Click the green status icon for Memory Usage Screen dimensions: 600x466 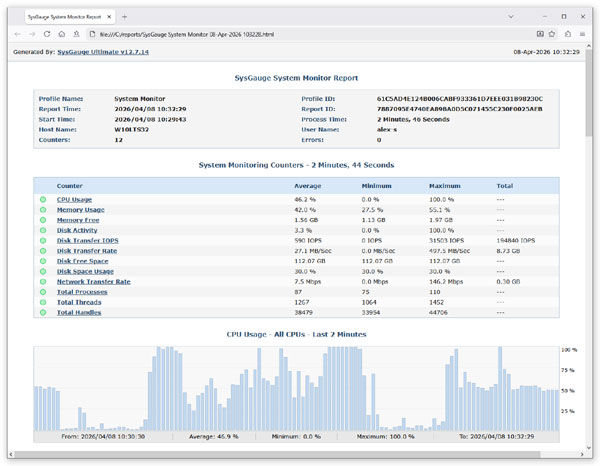pyautogui.click(x=43, y=210)
